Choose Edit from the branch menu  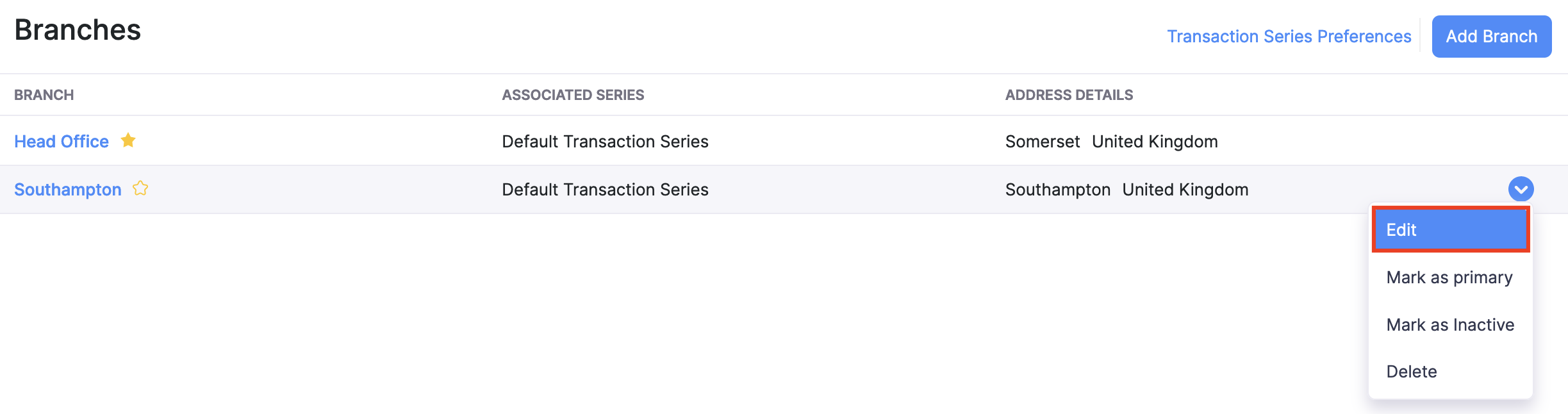(1450, 230)
